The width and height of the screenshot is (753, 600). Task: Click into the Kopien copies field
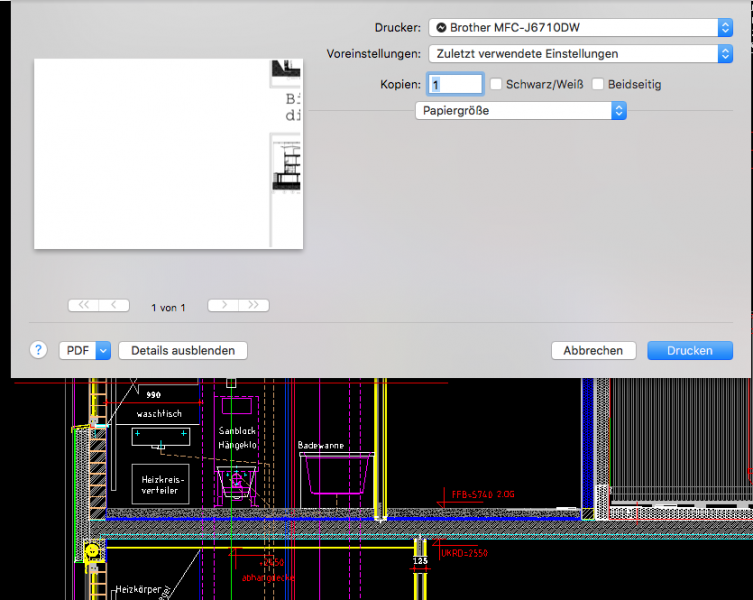455,85
